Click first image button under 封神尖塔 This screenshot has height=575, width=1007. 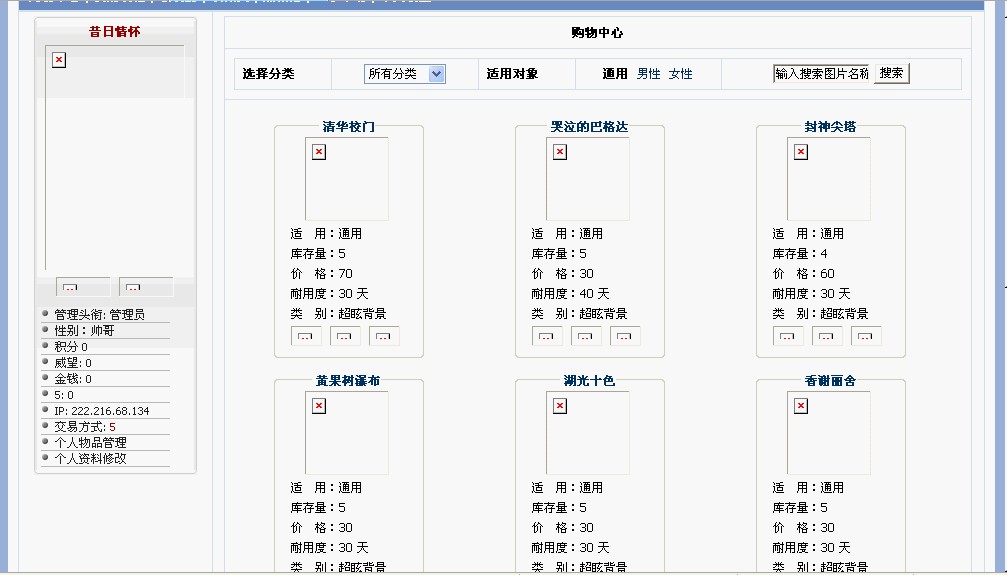[x=788, y=336]
